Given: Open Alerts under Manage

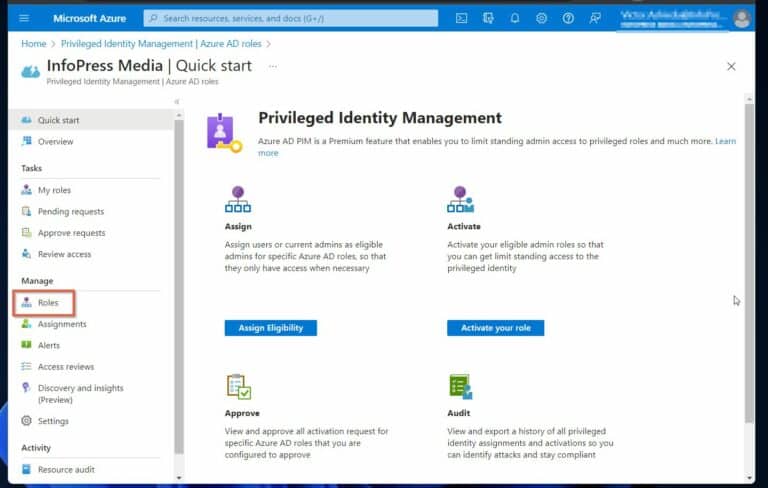Looking at the screenshot, I should coord(49,345).
